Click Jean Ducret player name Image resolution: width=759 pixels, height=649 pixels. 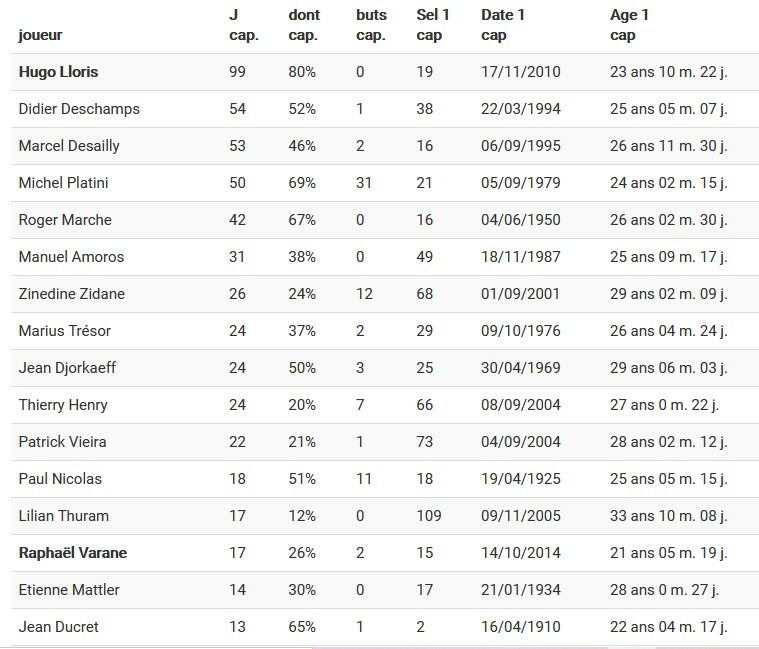(57, 627)
